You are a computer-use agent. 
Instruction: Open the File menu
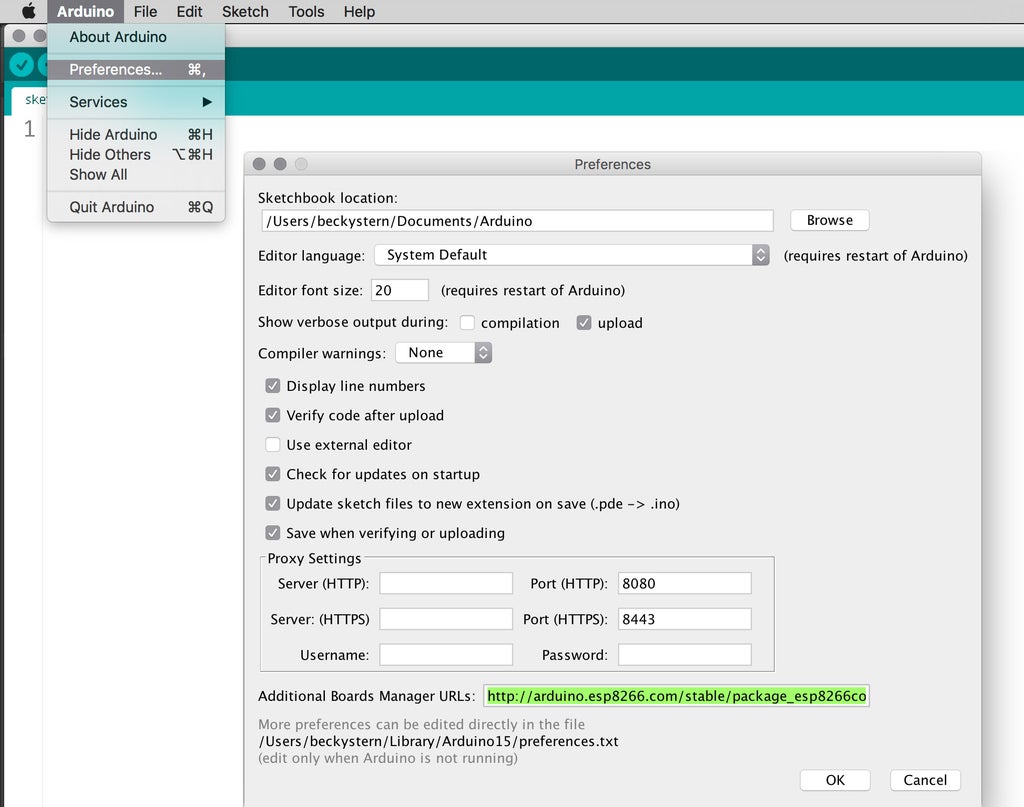pos(145,11)
